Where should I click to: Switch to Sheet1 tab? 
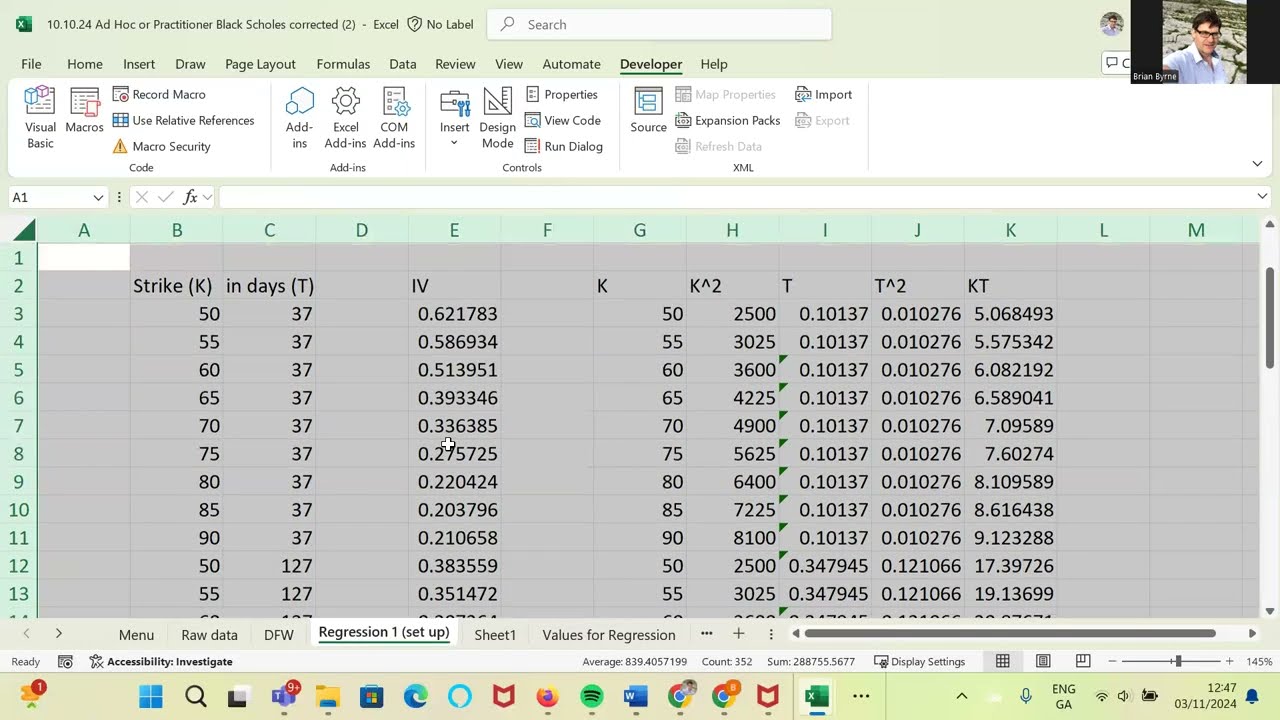click(x=495, y=635)
